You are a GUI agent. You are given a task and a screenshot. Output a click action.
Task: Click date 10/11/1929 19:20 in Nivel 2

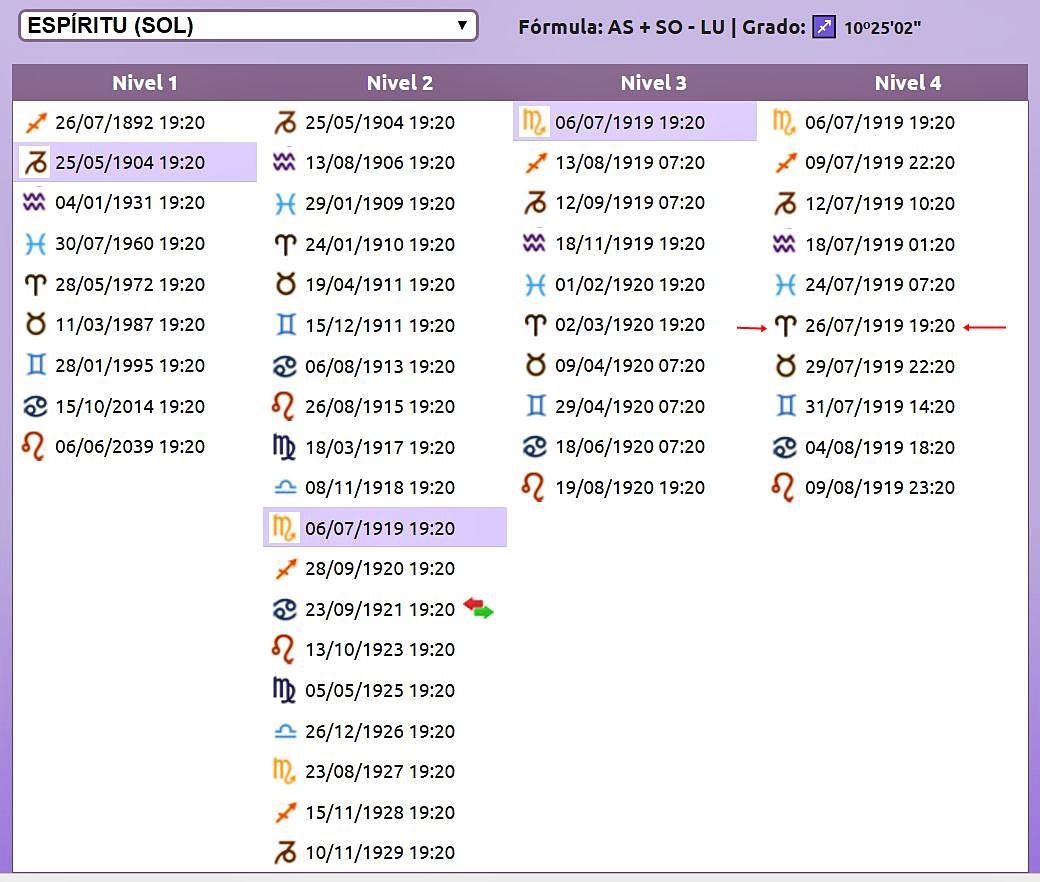380,853
